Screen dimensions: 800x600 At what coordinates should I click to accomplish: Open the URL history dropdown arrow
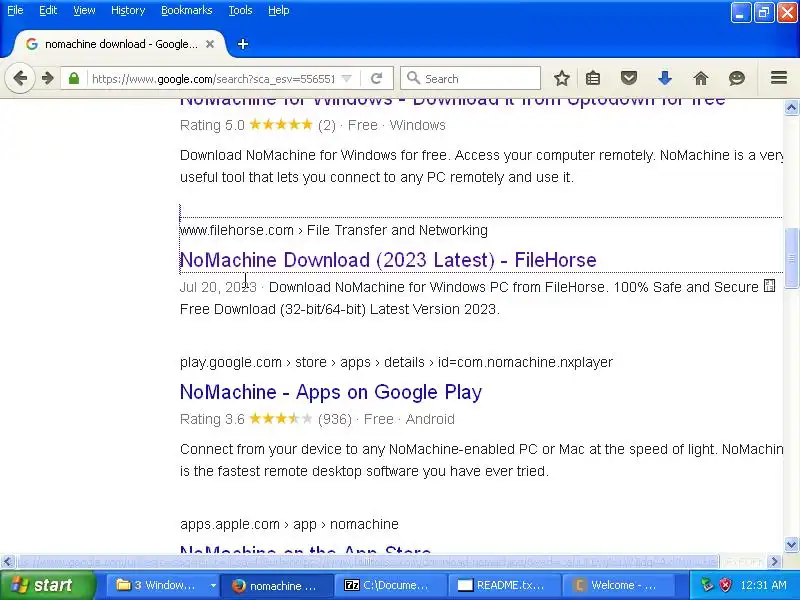[346, 79]
